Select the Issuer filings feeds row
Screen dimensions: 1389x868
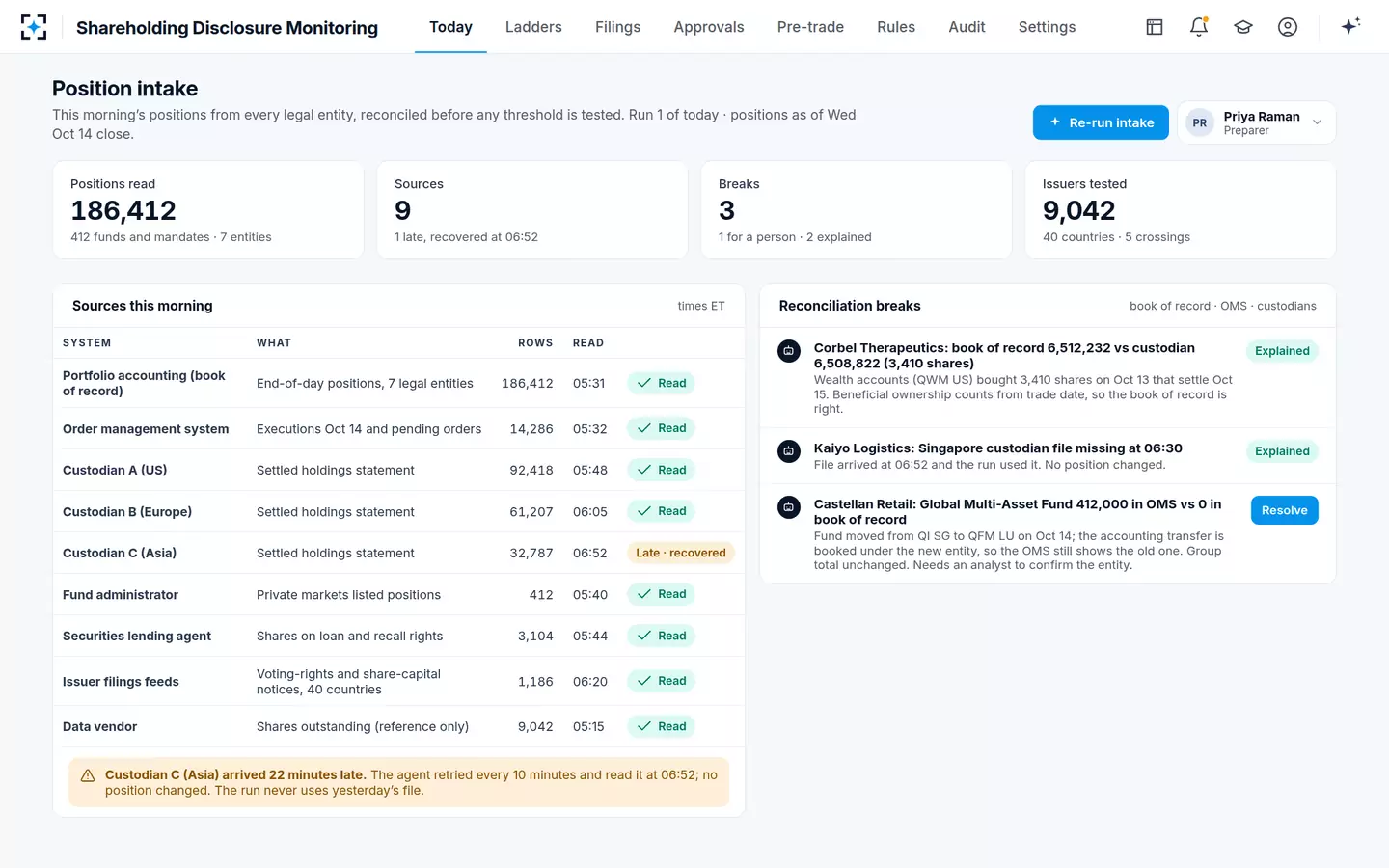coord(398,681)
